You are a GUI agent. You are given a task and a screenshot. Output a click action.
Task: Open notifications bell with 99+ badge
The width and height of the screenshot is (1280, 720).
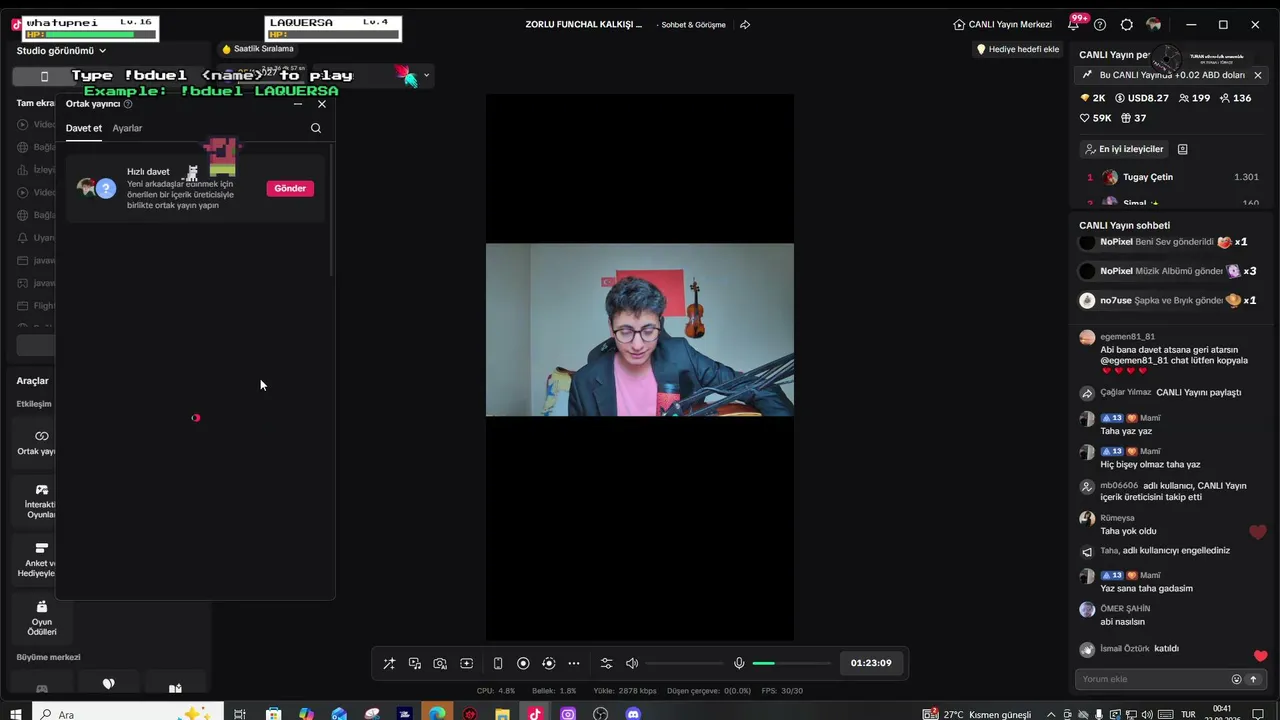click(1073, 24)
